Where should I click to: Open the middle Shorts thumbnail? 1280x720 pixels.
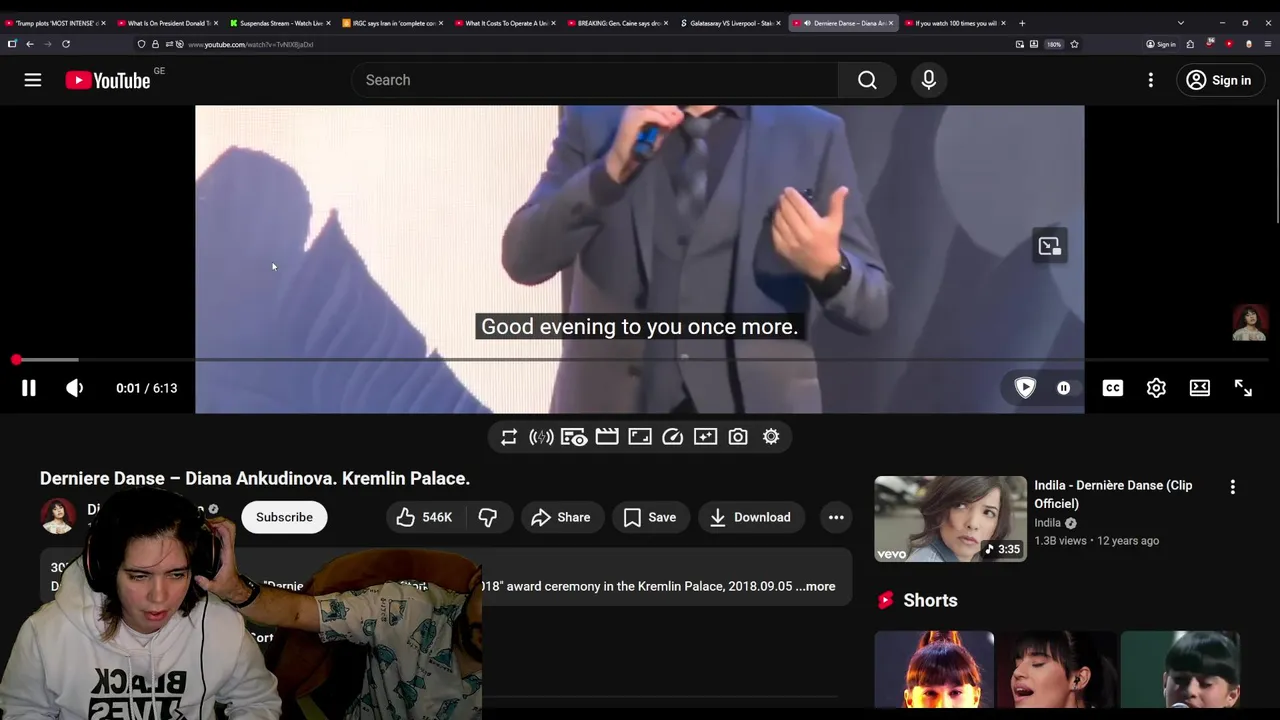pyautogui.click(x=1057, y=669)
